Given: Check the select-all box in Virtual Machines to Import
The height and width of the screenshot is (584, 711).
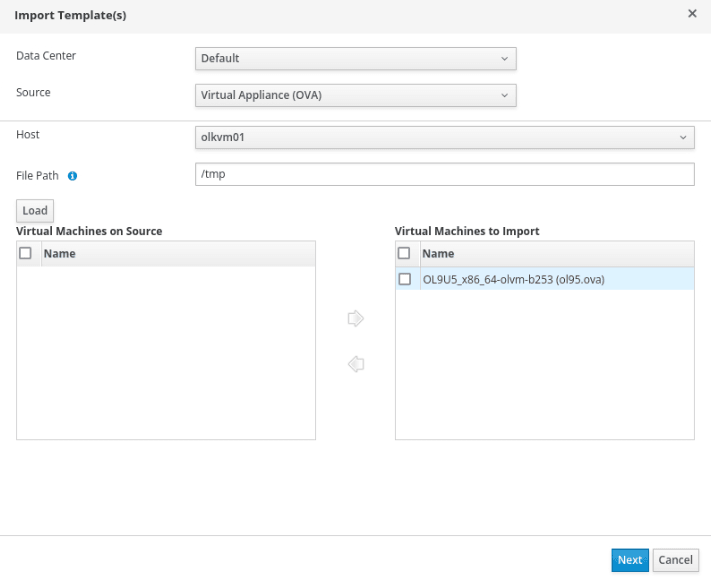Looking at the screenshot, I should point(405,254).
